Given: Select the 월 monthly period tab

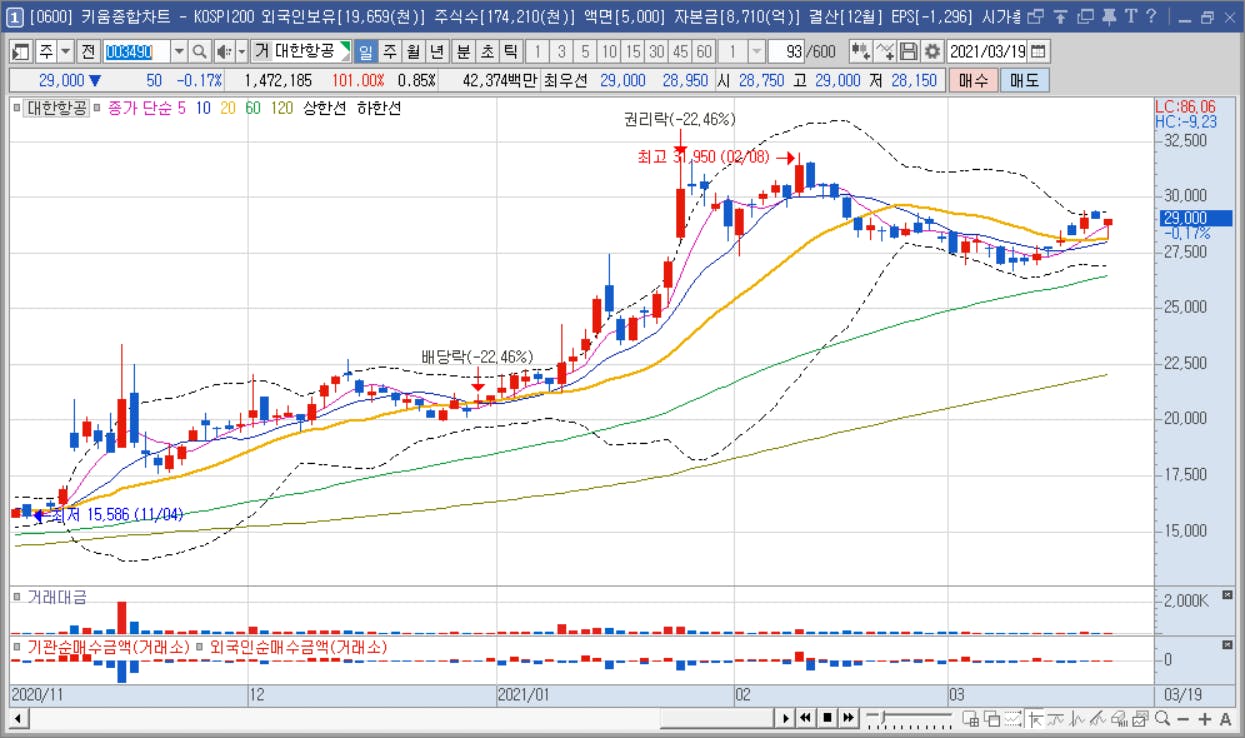Looking at the screenshot, I should 412,51.
